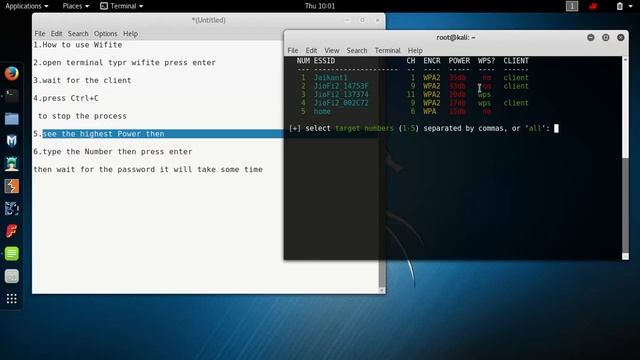Image resolution: width=640 pixels, height=360 pixels.
Task: Click the root@kali terminal title text
Action: (x=456, y=38)
